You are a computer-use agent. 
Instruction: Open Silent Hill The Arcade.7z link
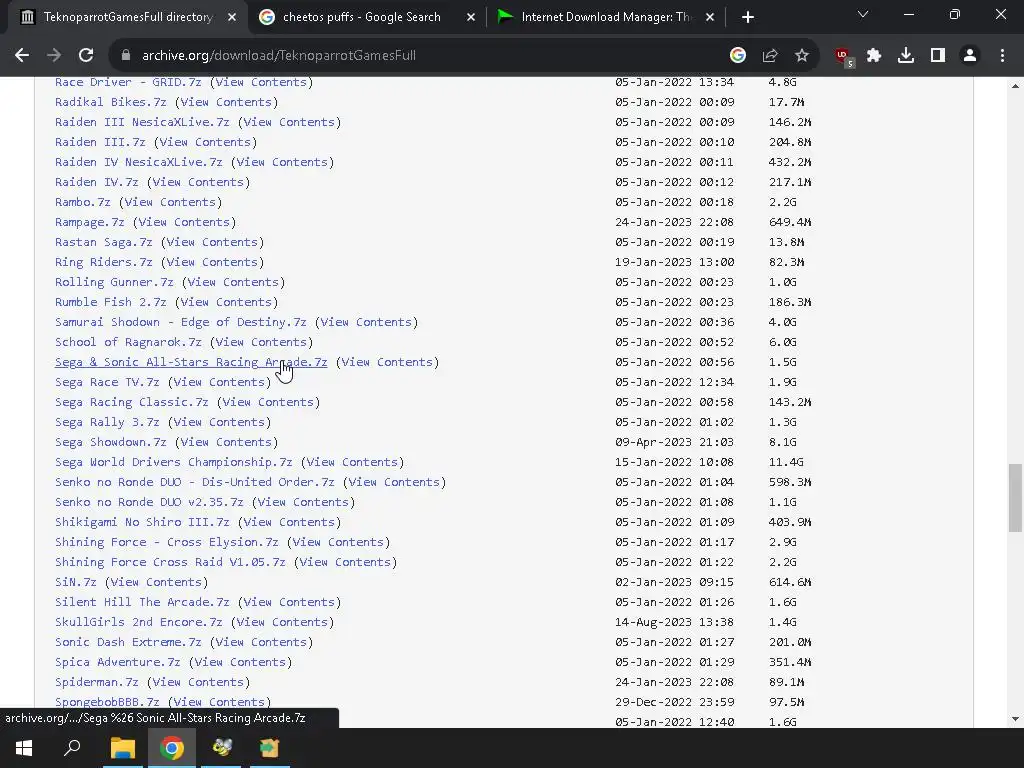[x=142, y=602]
